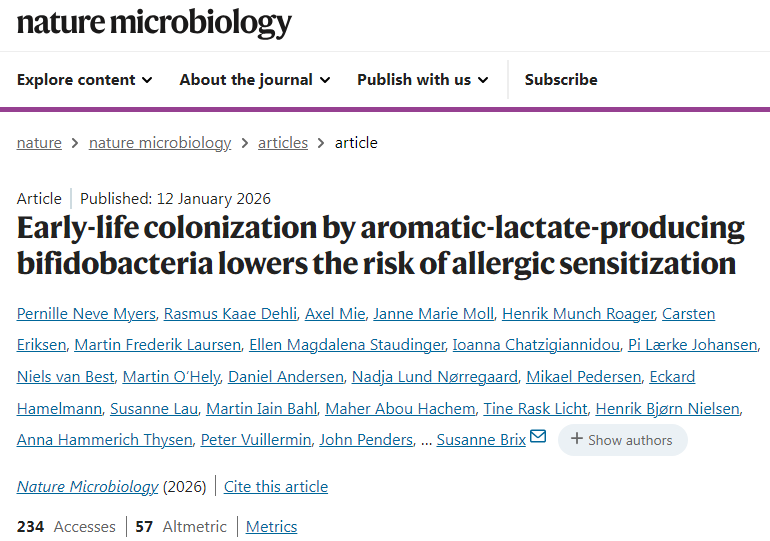The image size is (770, 541).
Task: Click author Henrik Munch Roager
Action: pos(578,314)
